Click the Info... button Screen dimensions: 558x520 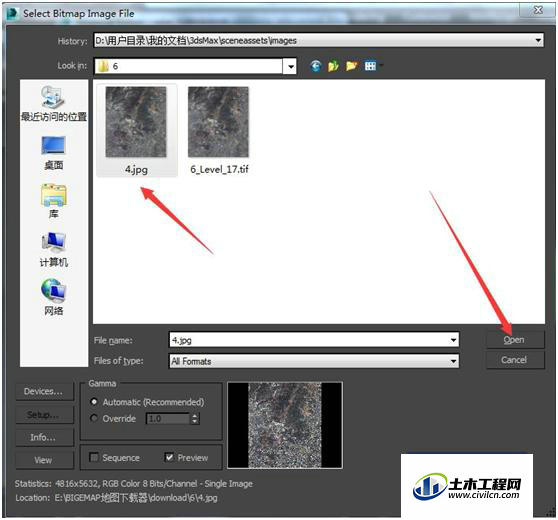(x=44, y=437)
